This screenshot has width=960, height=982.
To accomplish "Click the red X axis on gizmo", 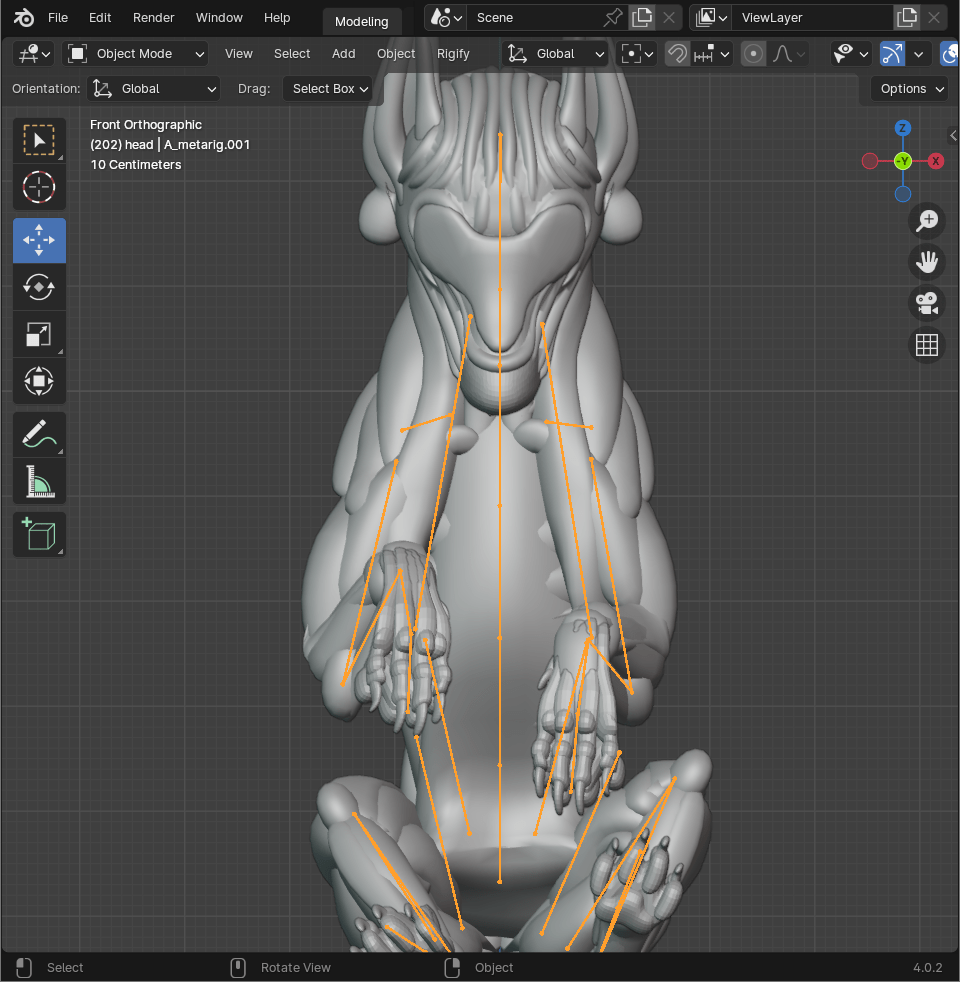I will (936, 161).
